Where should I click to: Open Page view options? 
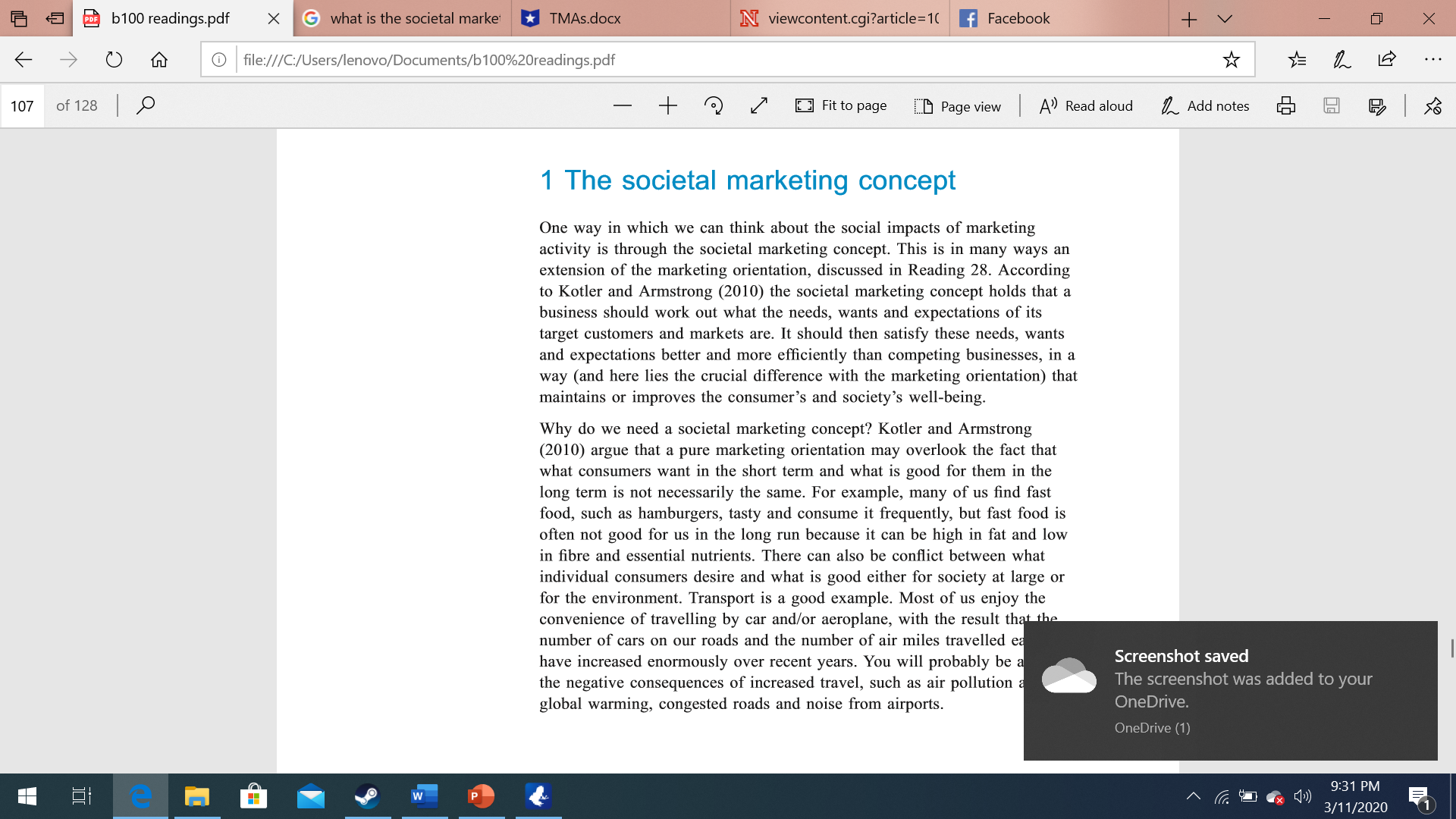958,106
